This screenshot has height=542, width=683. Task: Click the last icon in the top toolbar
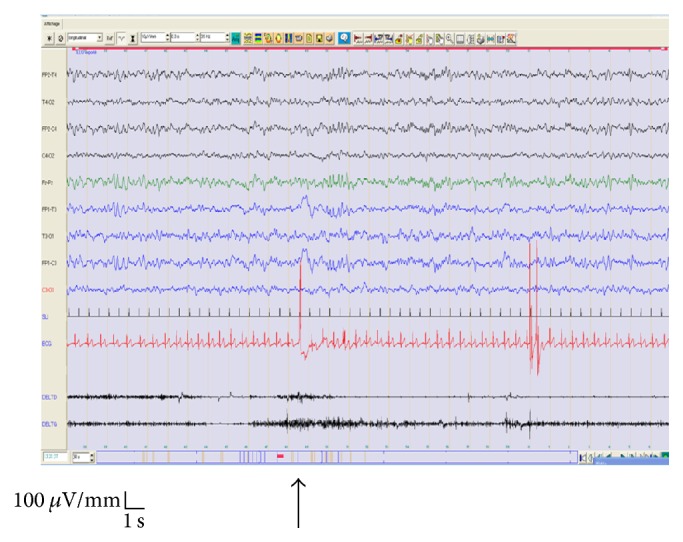[x=513, y=38]
